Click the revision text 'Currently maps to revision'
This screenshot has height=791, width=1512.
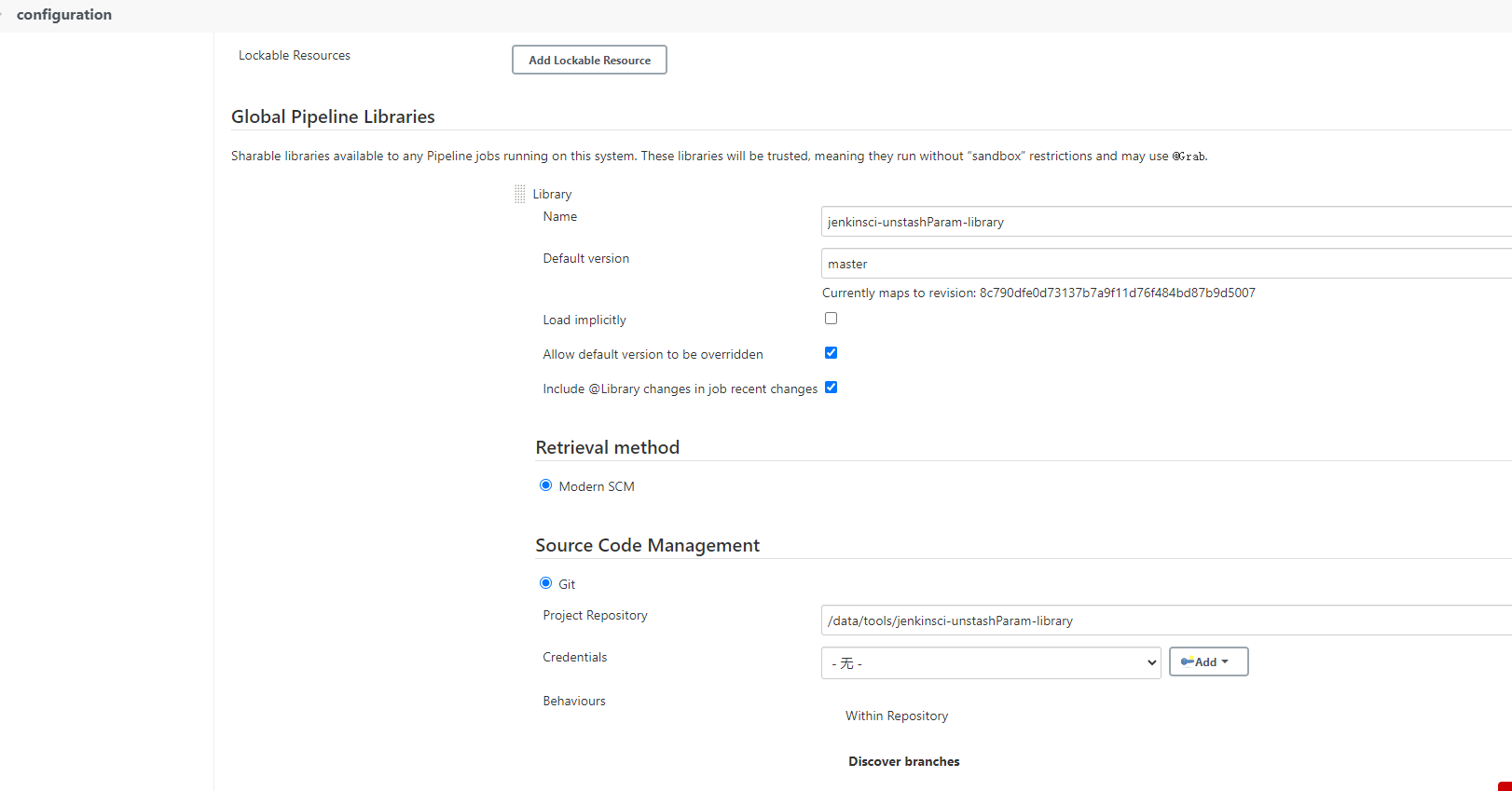(1038, 293)
